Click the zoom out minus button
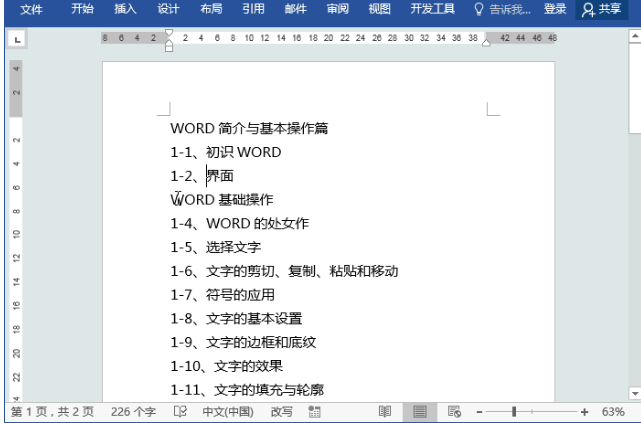This screenshot has height=423, width=641. coord(480,412)
